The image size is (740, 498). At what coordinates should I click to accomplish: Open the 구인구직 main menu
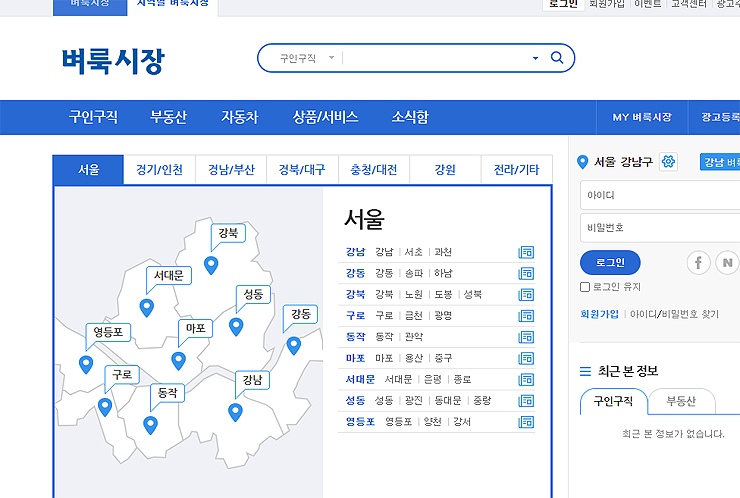click(93, 117)
